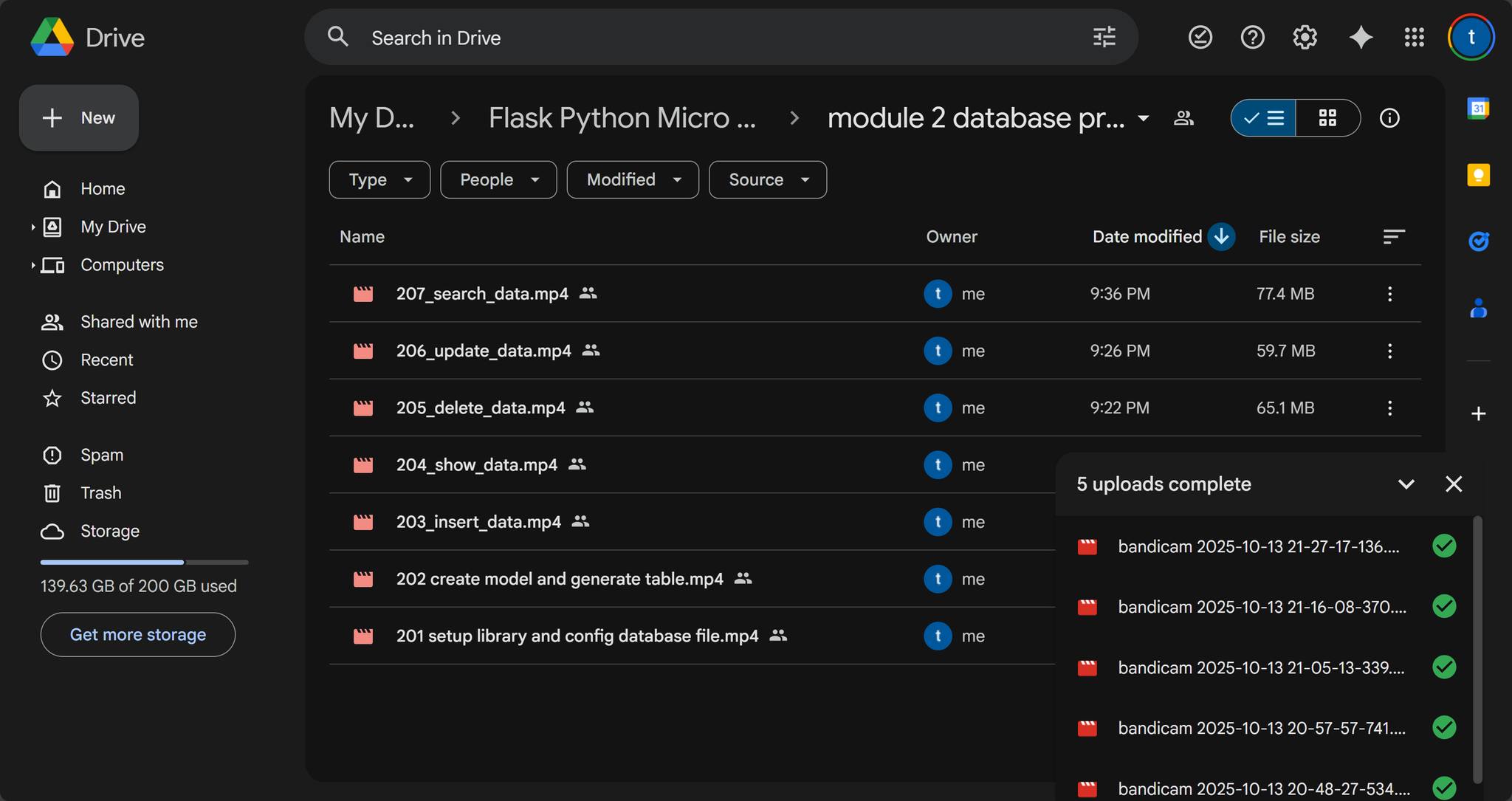This screenshot has width=1512, height=801.
Task: Open Google Keep side panel
Action: coord(1478,175)
